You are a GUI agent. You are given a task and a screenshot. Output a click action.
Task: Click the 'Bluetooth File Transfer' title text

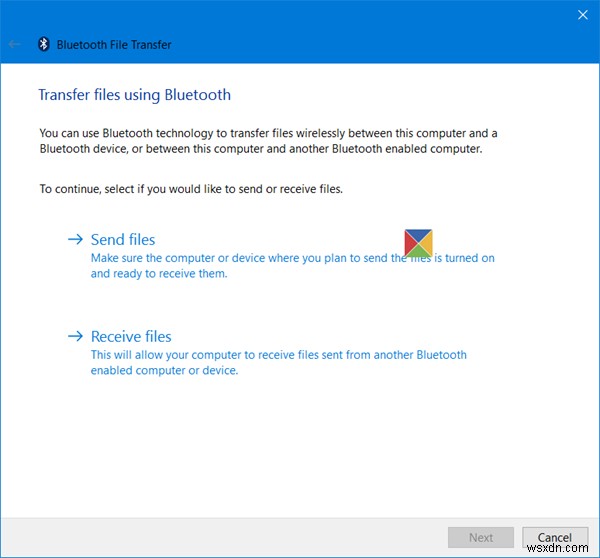coord(114,45)
